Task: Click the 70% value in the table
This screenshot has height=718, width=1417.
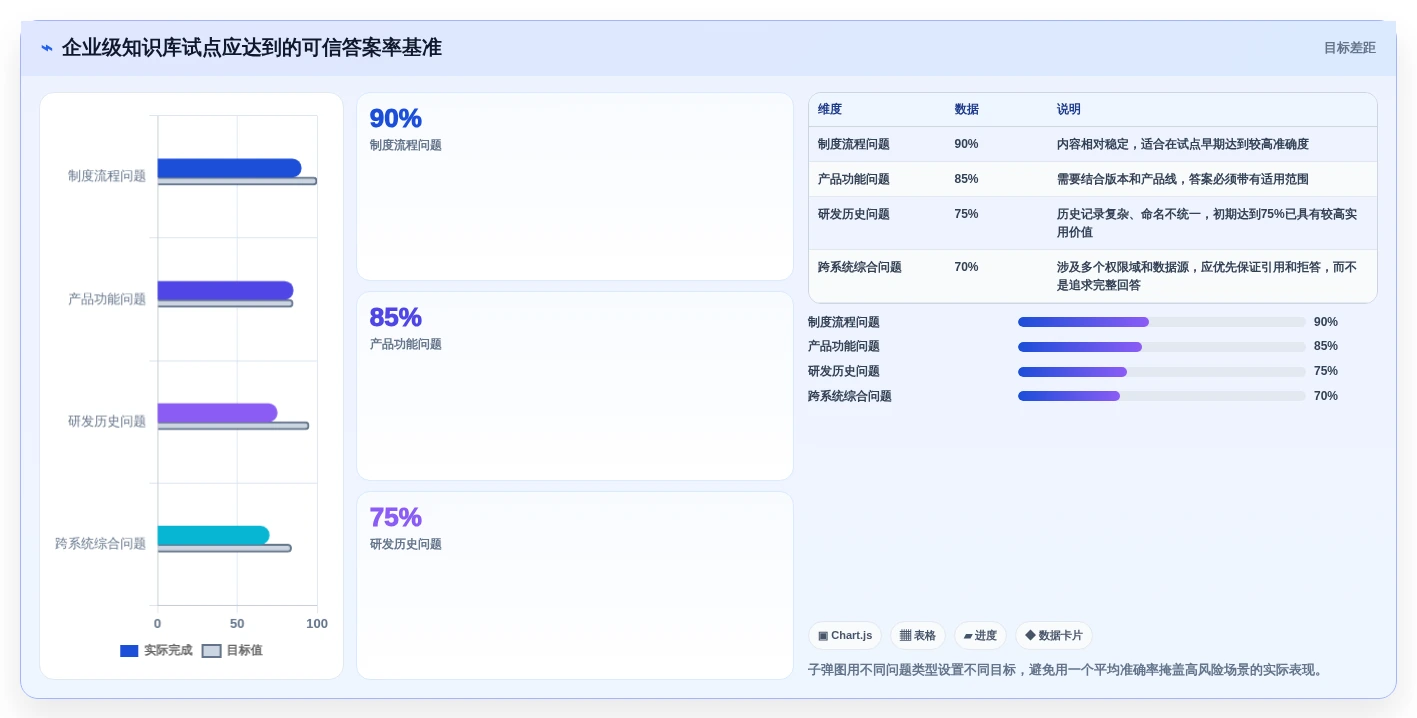Action: [966, 267]
